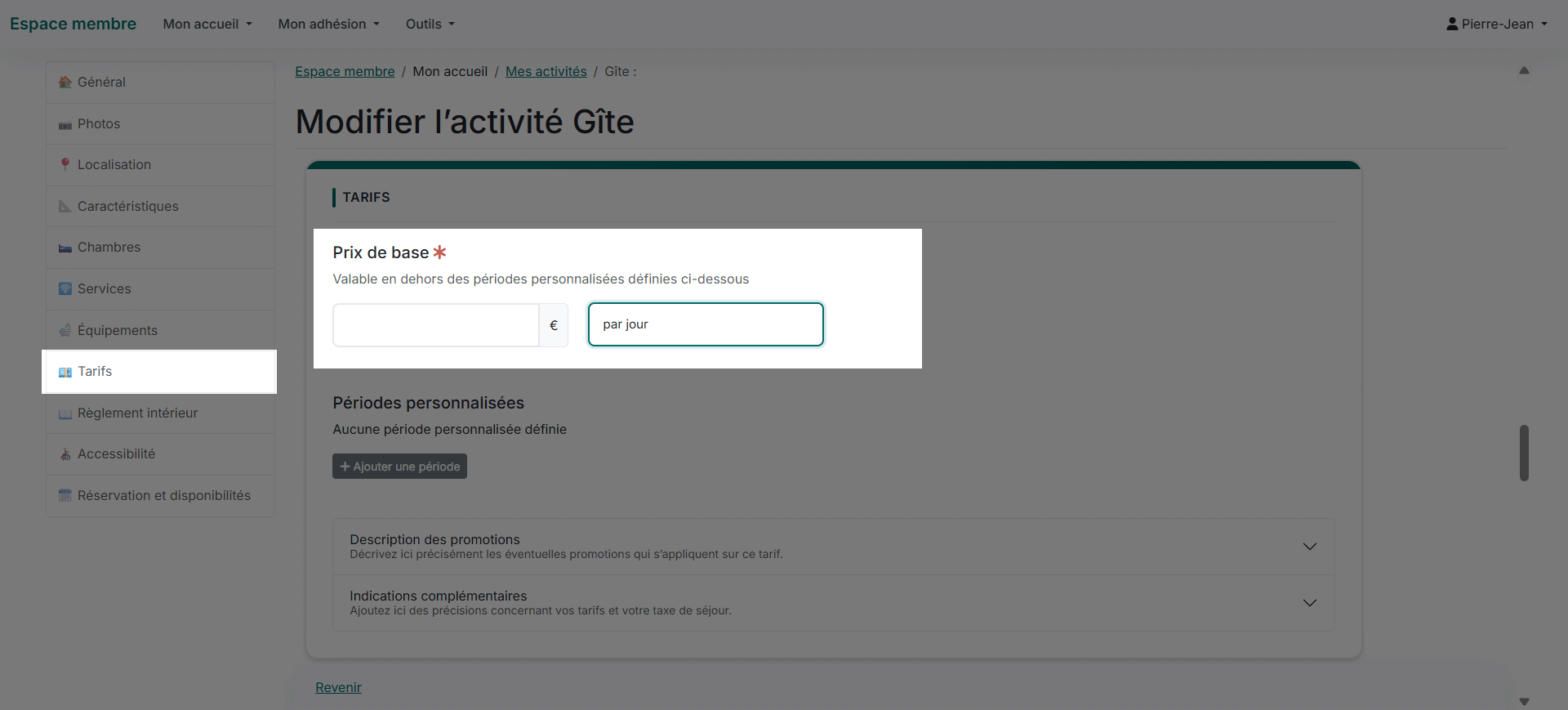This screenshot has height=710, width=1568.
Task: Click the pin icon beside Localisation
Action: 65,164
